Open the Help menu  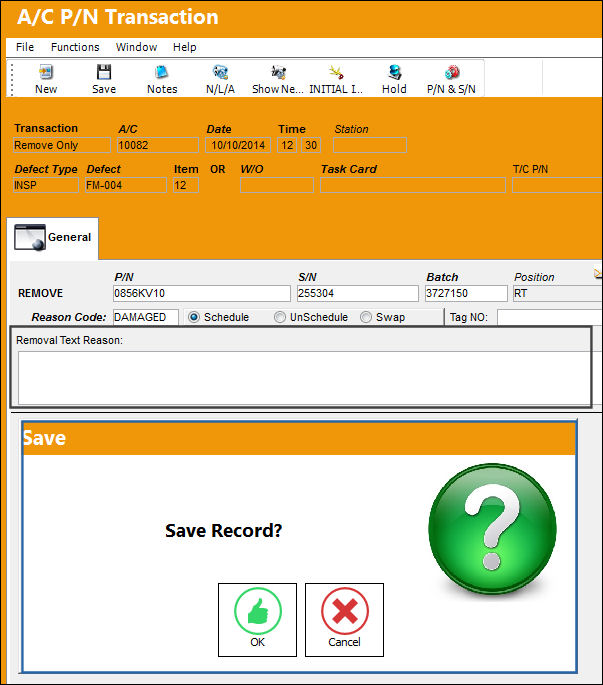click(184, 47)
